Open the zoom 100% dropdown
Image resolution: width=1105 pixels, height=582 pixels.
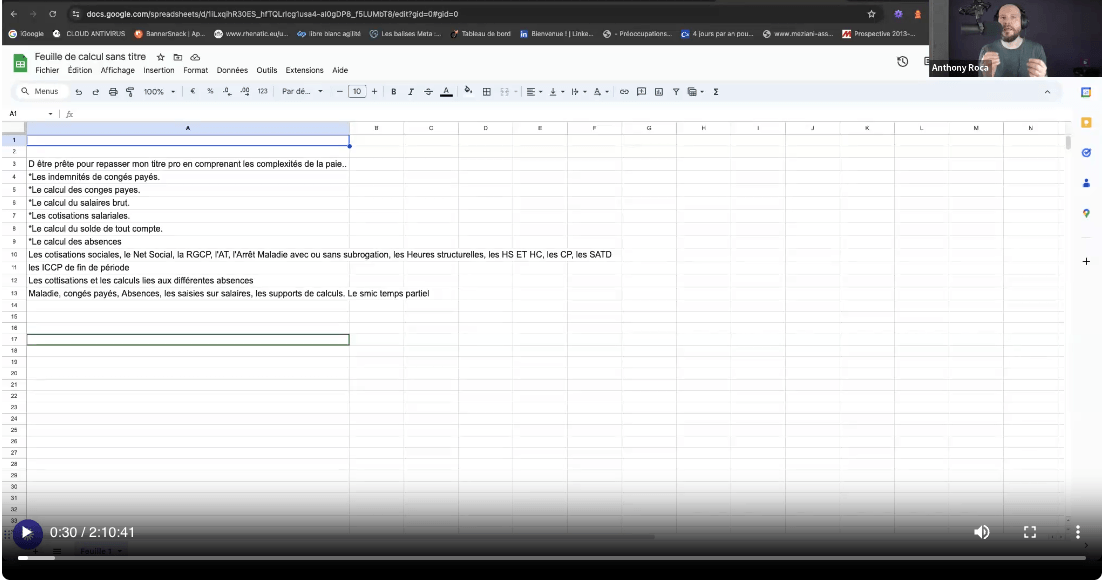(158, 92)
